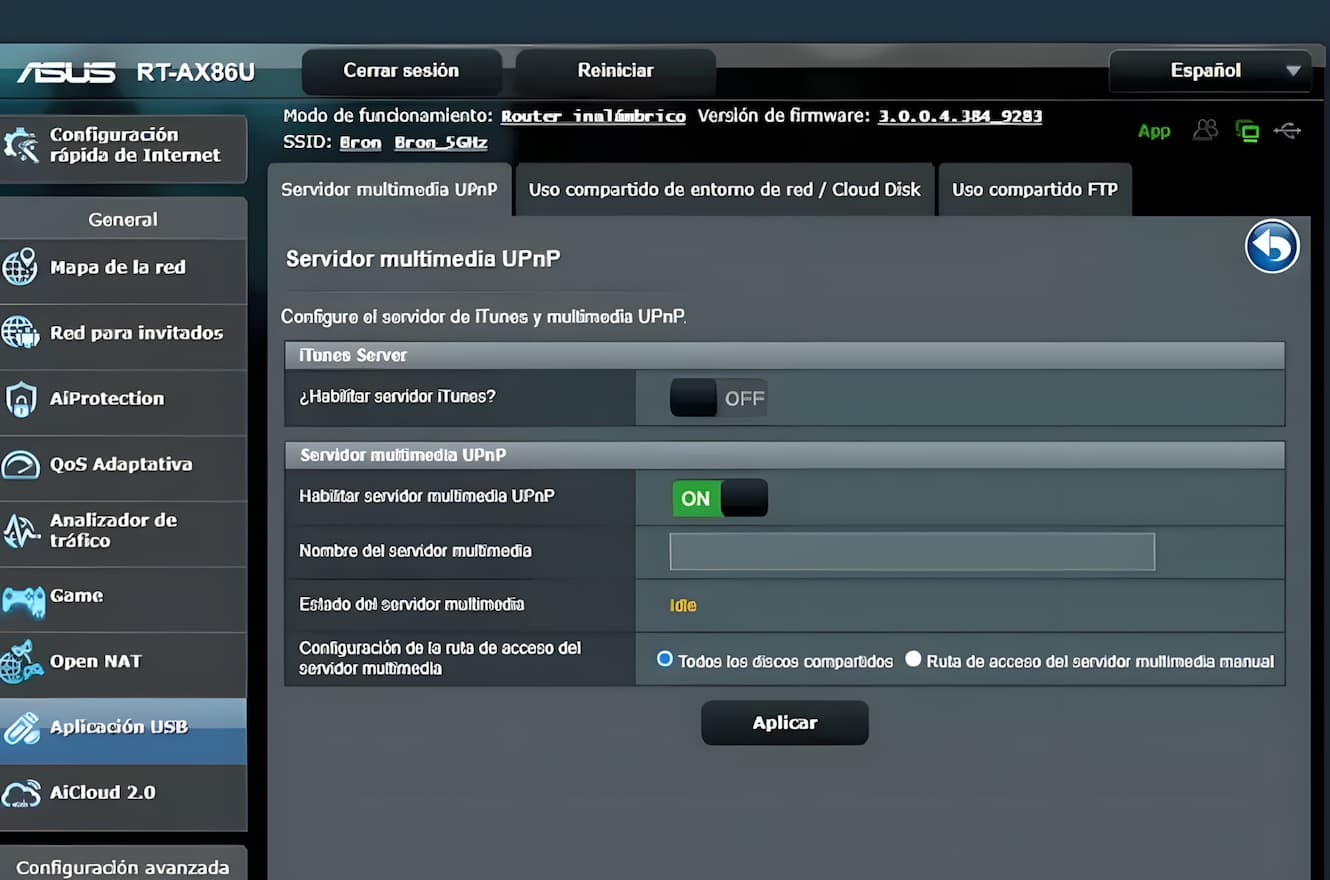Click the Red para invitados icon
Viewport: 1330px width, 880px height.
20,333
